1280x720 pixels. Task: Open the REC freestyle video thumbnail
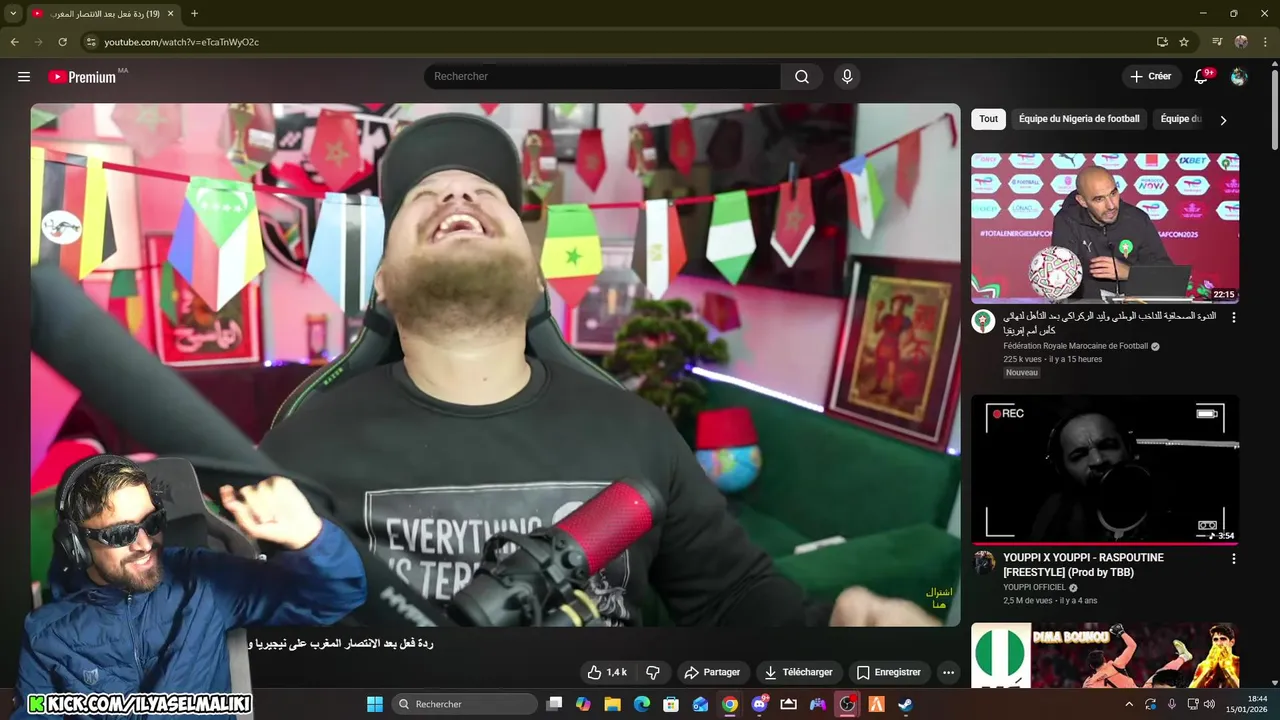click(1105, 470)
